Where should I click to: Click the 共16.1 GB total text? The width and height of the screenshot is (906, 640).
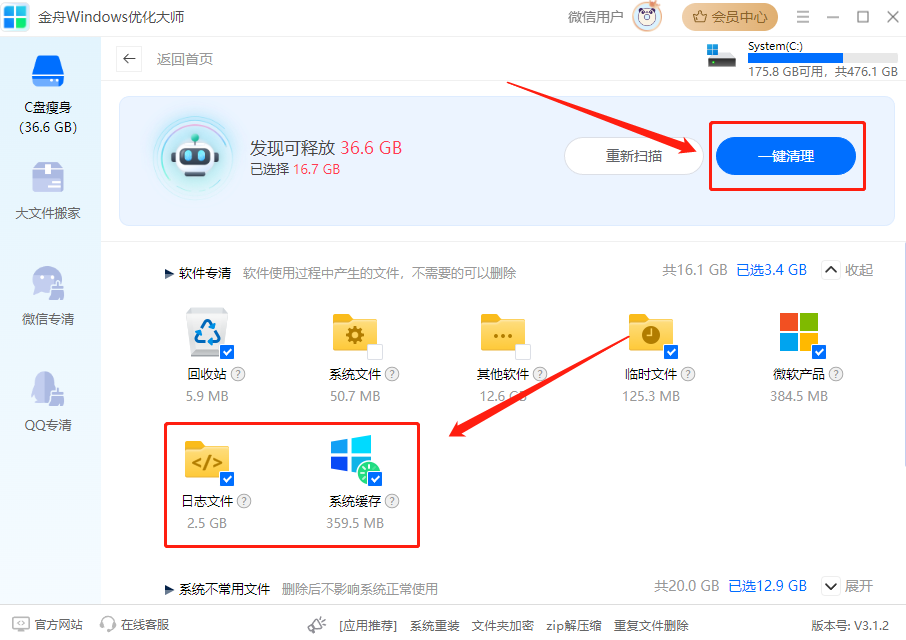click(x=695, y=270)
